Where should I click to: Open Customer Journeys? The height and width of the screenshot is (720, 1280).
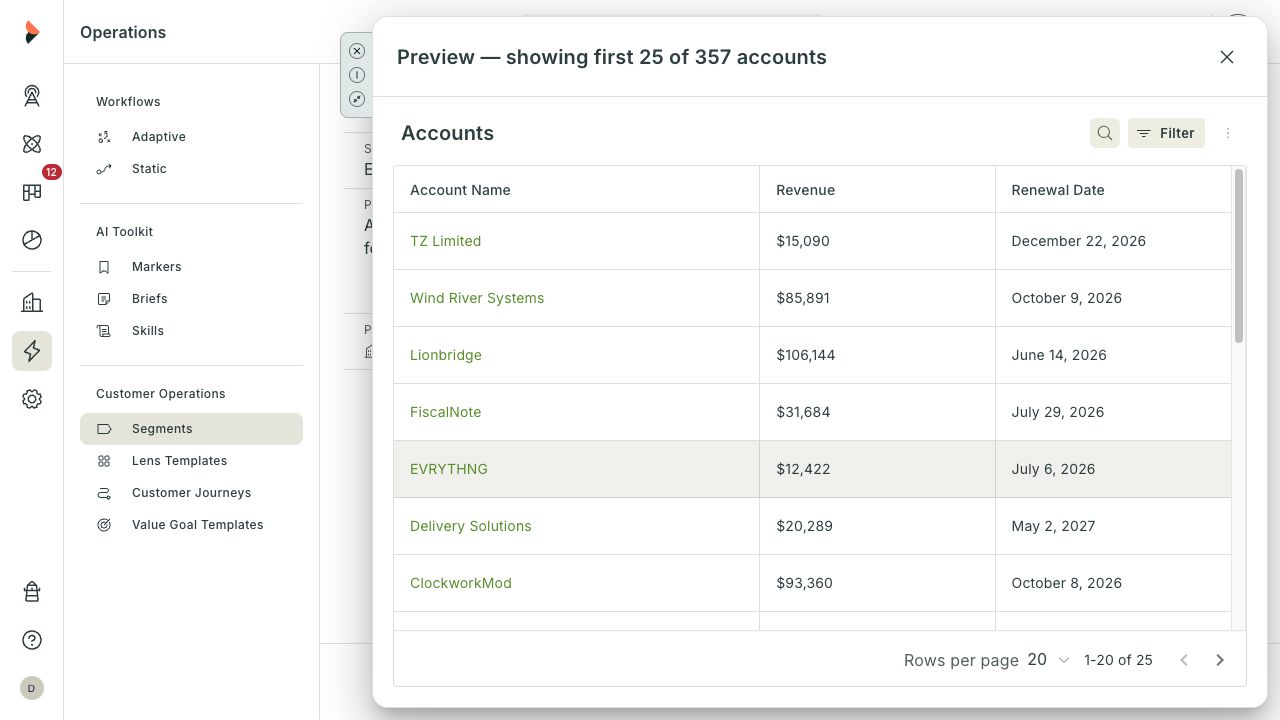tap(191, 493)
